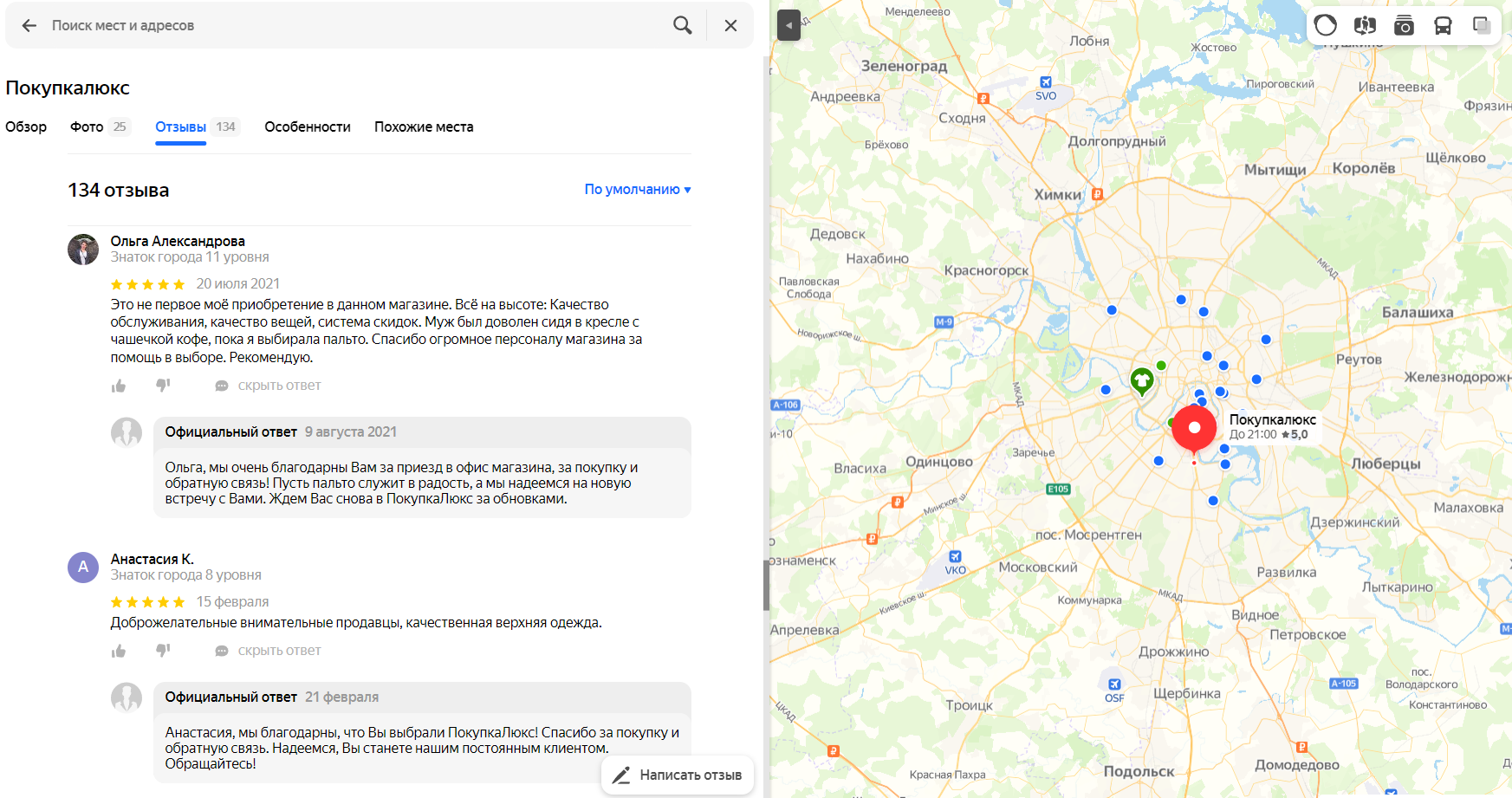Image resolution: width=1512 pixels, height=798 pixels.
Task: Click the red Покупкалюкс map pin
Action: coord(1194,429)
